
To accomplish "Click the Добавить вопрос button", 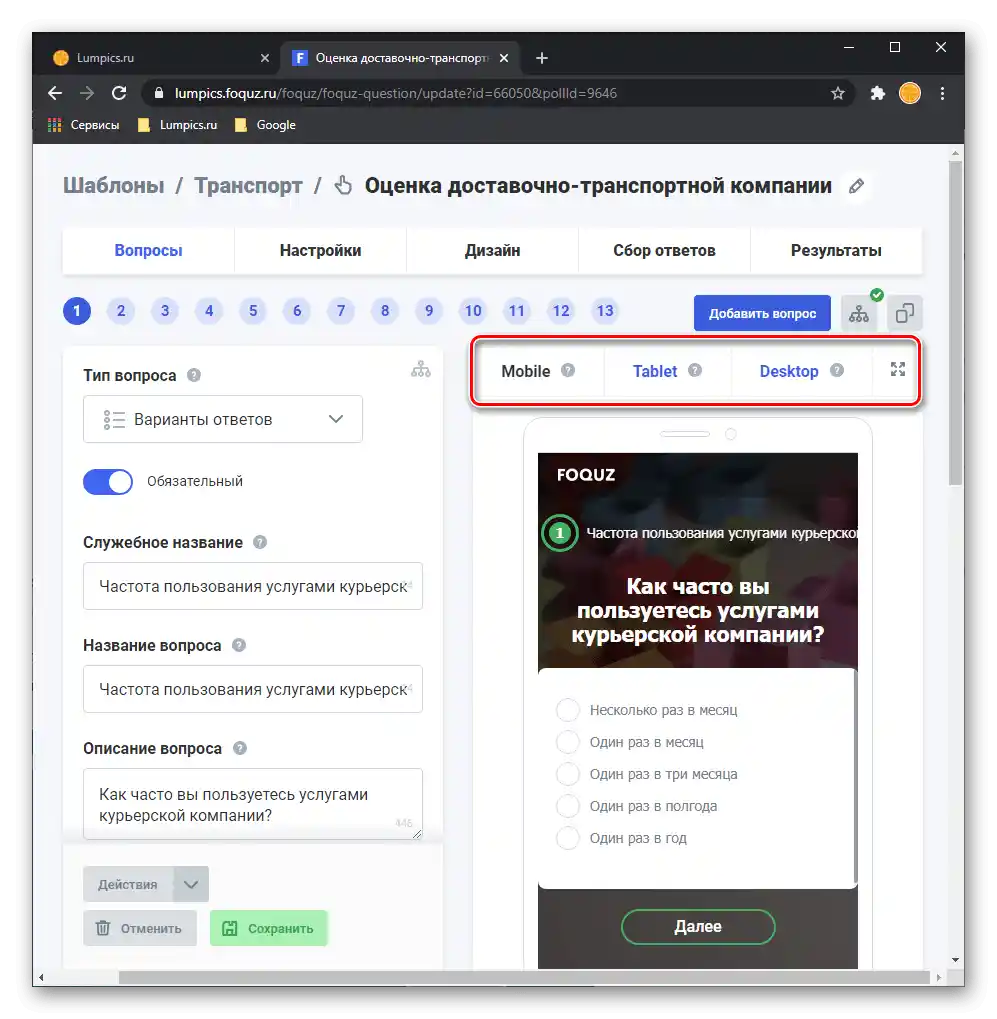I will (x=762, y=313).
